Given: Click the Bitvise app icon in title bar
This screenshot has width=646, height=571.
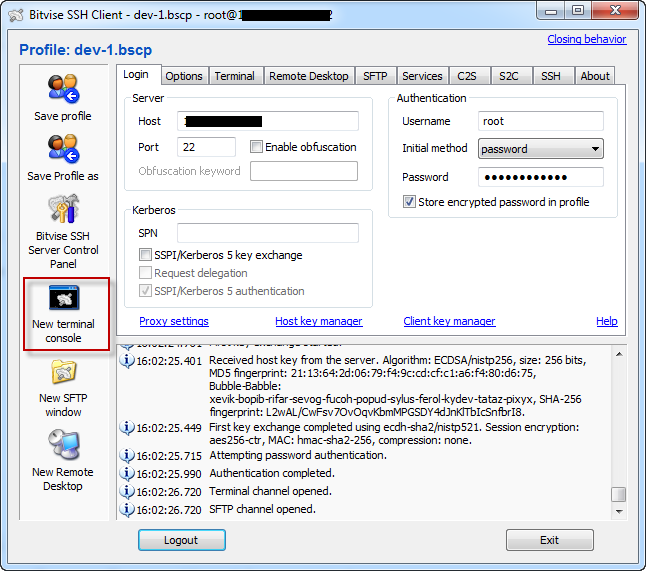Looking at the screenshot, I should pos(16,15).
